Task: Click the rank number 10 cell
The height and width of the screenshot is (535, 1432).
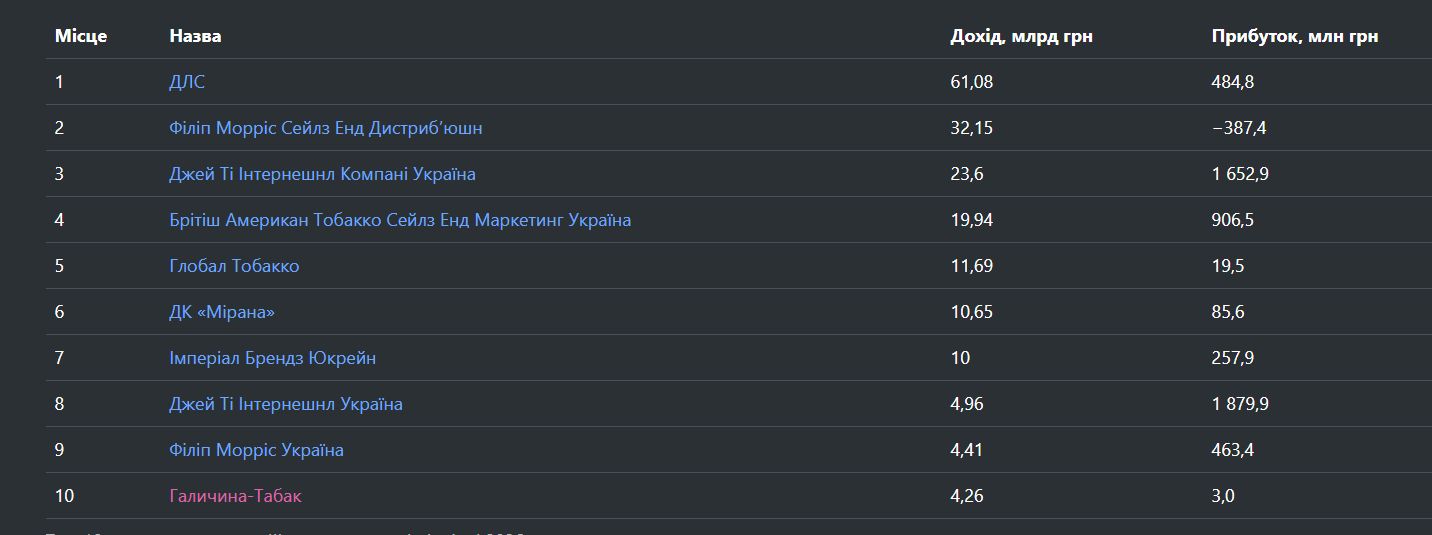Action: coord(65,496)
